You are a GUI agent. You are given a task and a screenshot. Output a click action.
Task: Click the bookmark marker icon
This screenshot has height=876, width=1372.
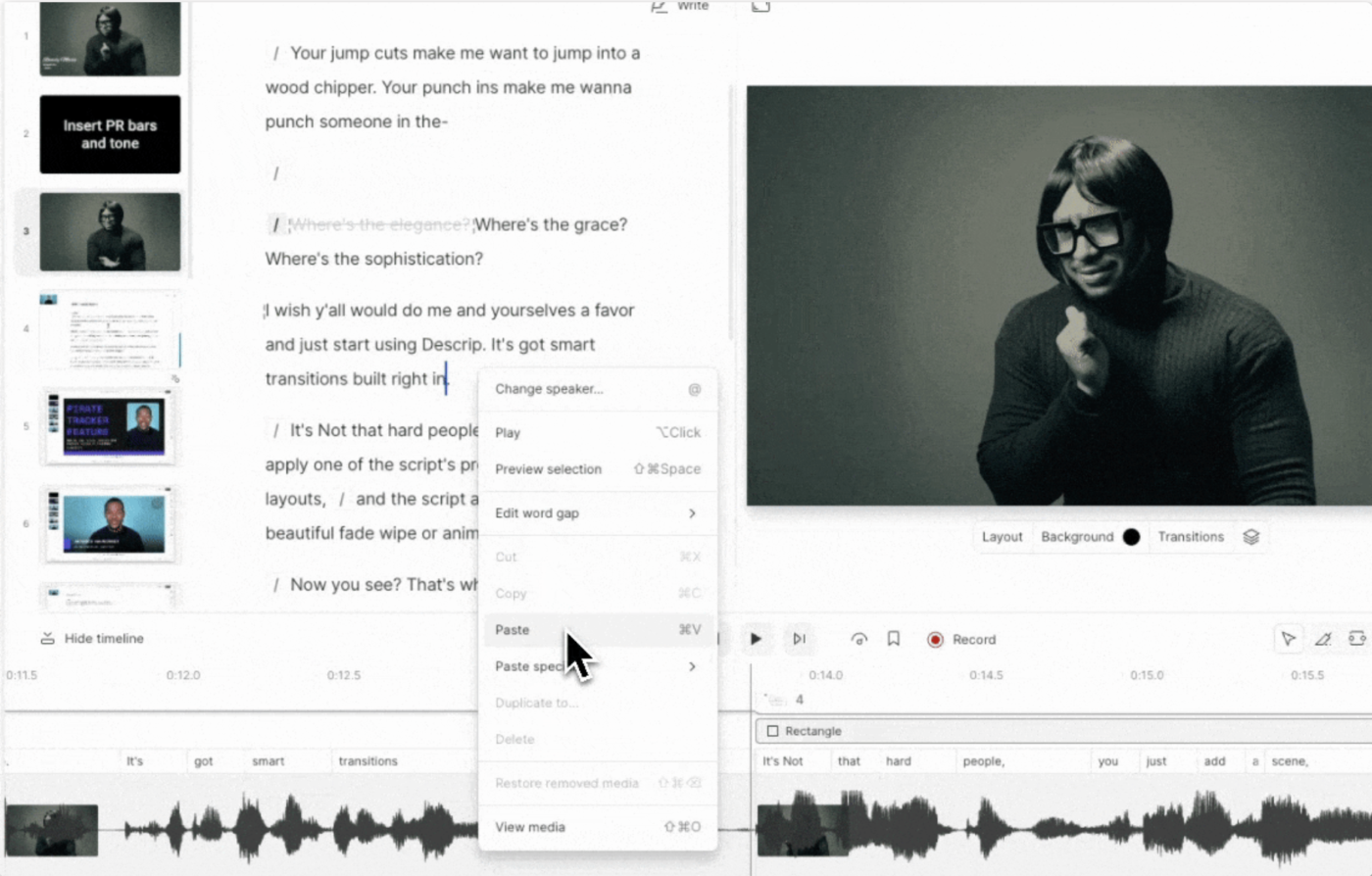coord(894,639)
